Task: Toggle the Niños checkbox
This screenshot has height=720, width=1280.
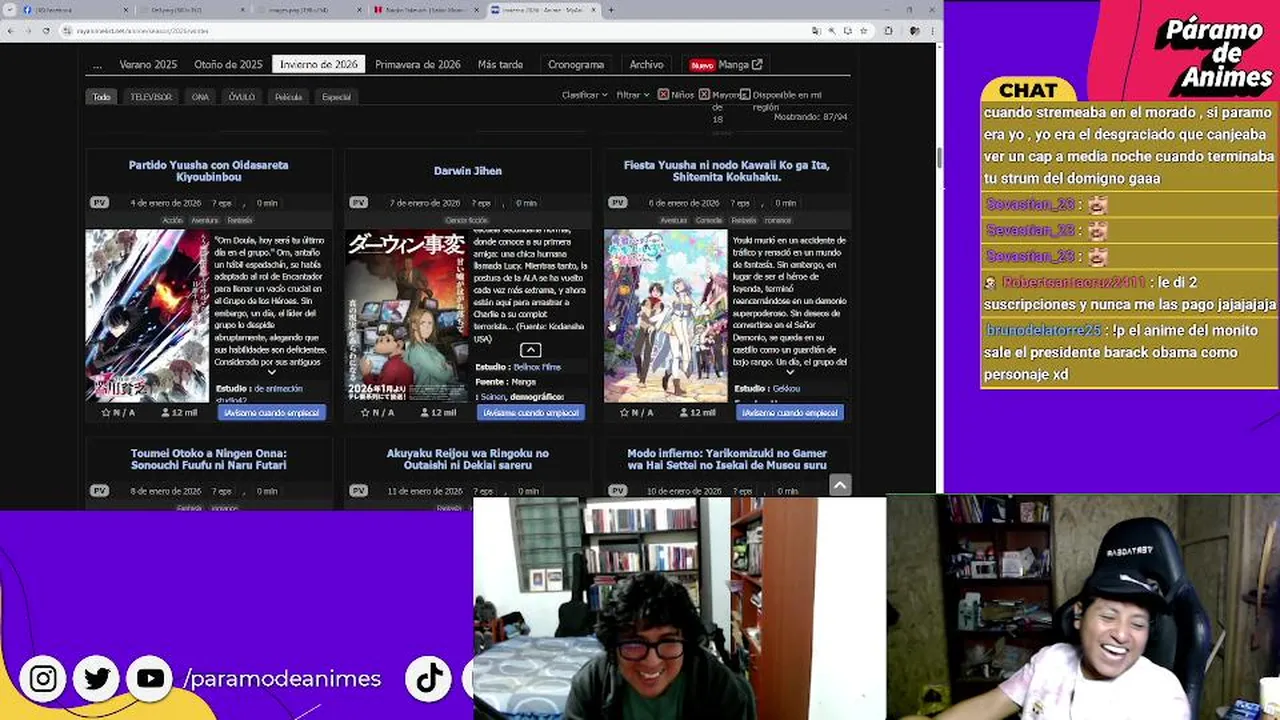Action: tap(662, 95)
